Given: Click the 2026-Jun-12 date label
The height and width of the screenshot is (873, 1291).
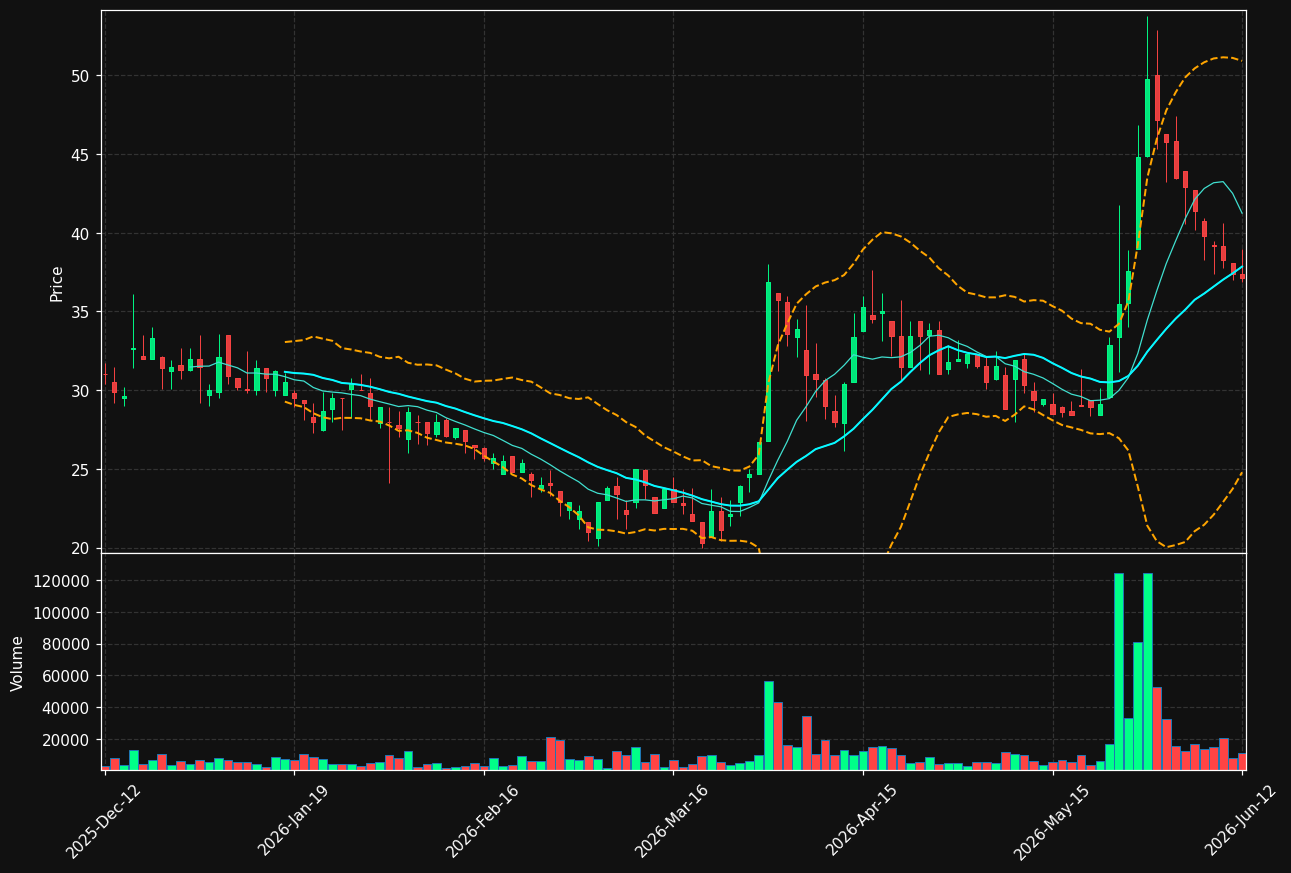Looking at the screenshot, I should coord(1241,820).
